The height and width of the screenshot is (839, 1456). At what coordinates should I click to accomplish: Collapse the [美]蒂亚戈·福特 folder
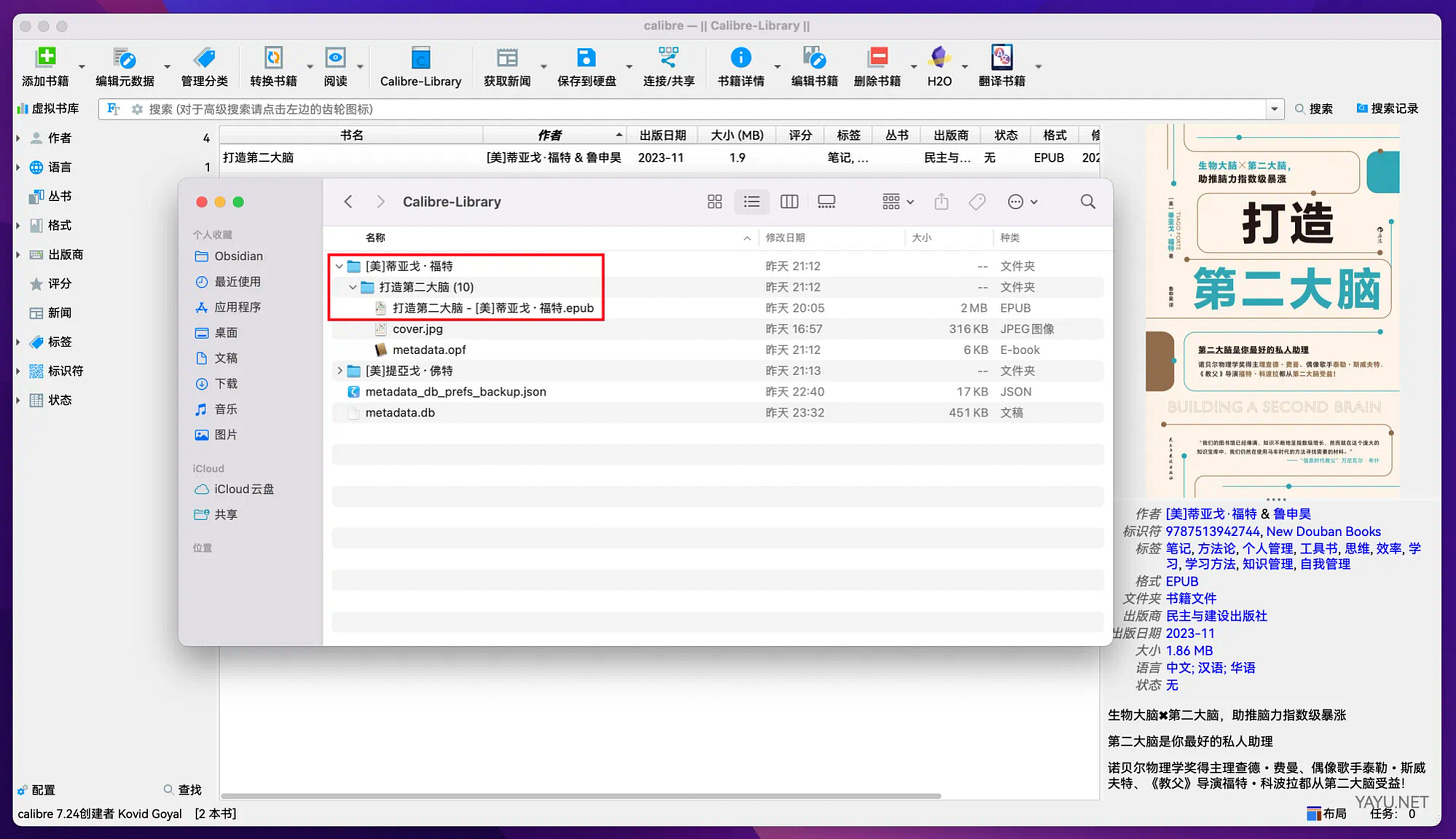pyautogui.click(x=339, y=267)
